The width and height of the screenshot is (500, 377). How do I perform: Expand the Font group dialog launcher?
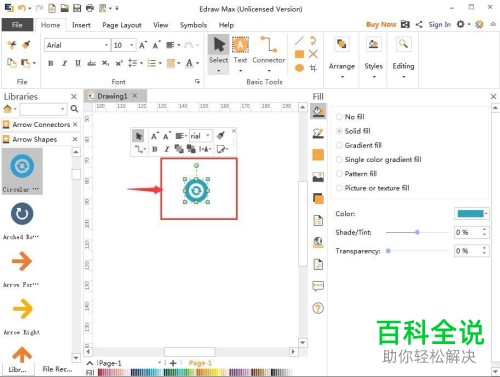(197, 81)
